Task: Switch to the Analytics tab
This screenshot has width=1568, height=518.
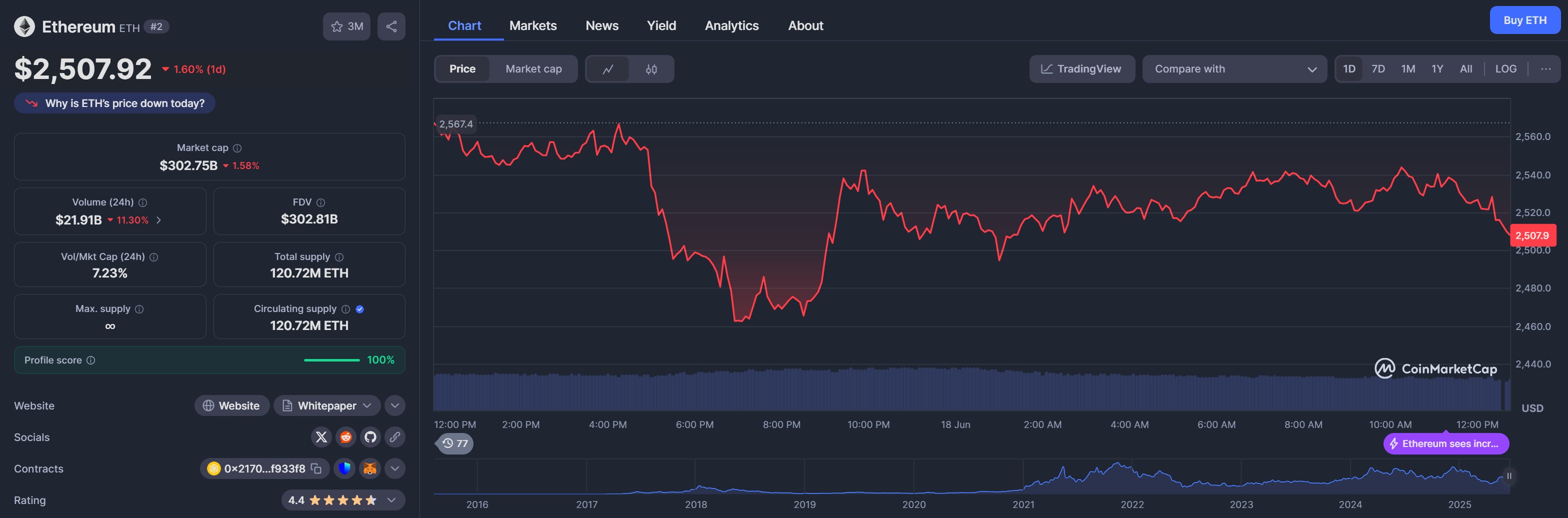Action: (731, 25)
